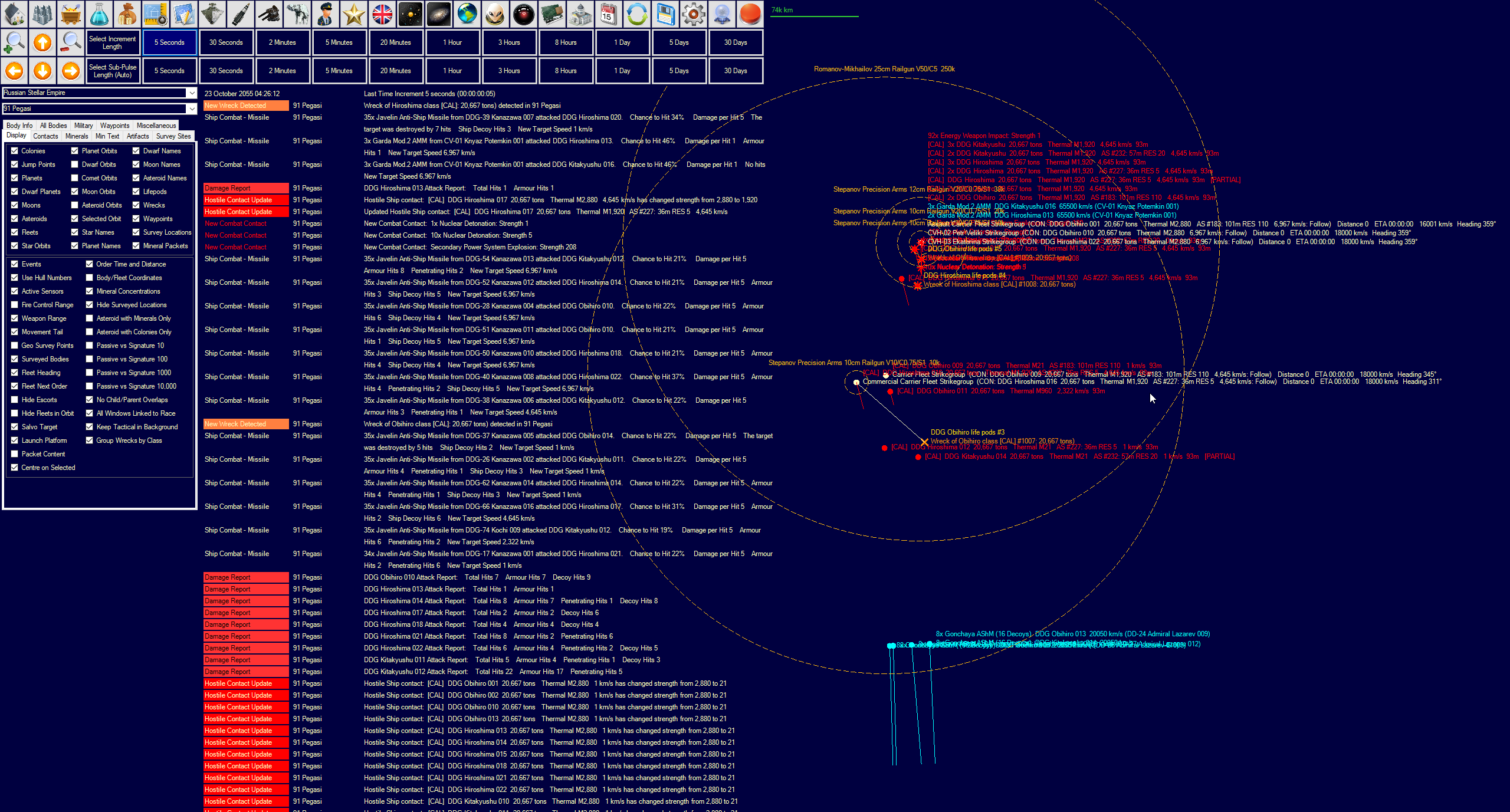Image resolution: width=1510 pixels, height=812 pixels.
Task: Click the galaxy map icon
Action: [x=439, y=14]
